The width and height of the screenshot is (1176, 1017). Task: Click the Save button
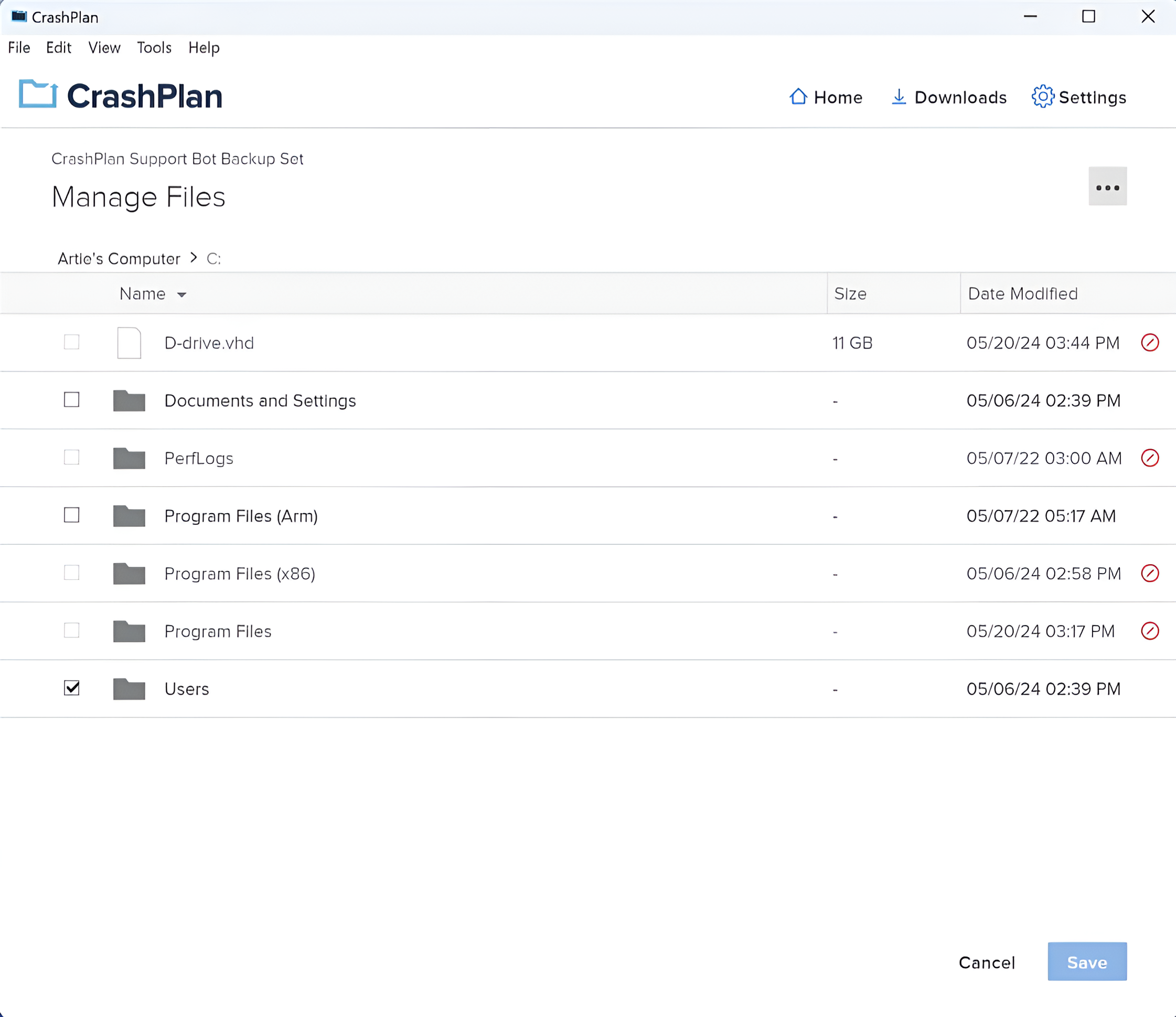click(1087, 961)
